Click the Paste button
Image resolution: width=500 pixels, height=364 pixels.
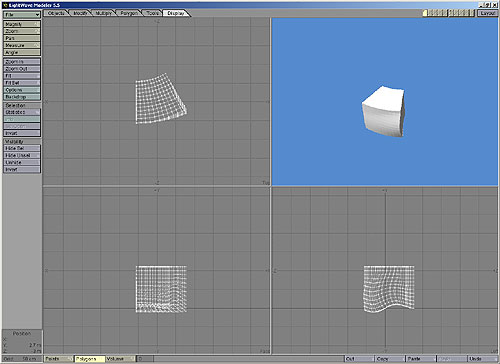[x=420, y=359]
